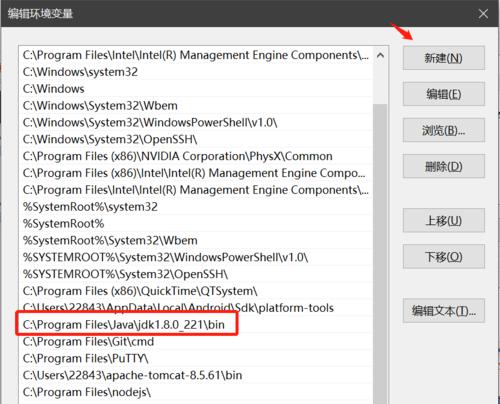The image size is (500, 404).
Task: Select the %SystemRoot%\System32\Wbem entry
Action: pyautogui.click(x=196, y=240)
